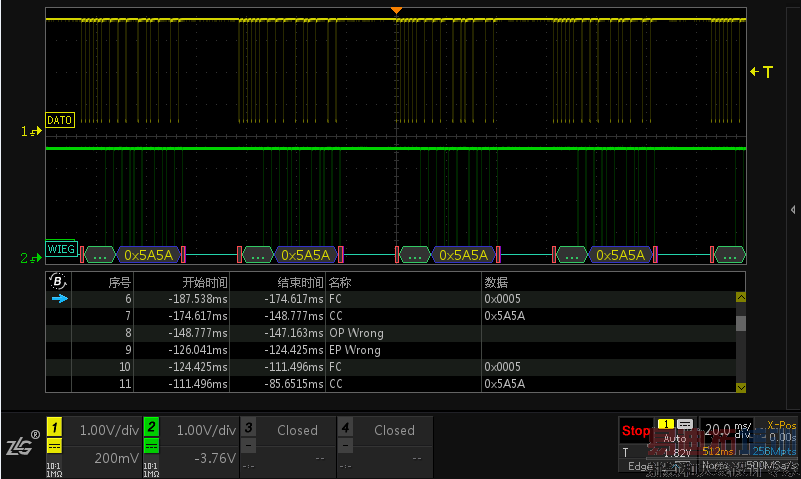Toggle channel 1 yellow button
Image resolution: width=801 pixels, height=479 pixels.
coord(56,427)
